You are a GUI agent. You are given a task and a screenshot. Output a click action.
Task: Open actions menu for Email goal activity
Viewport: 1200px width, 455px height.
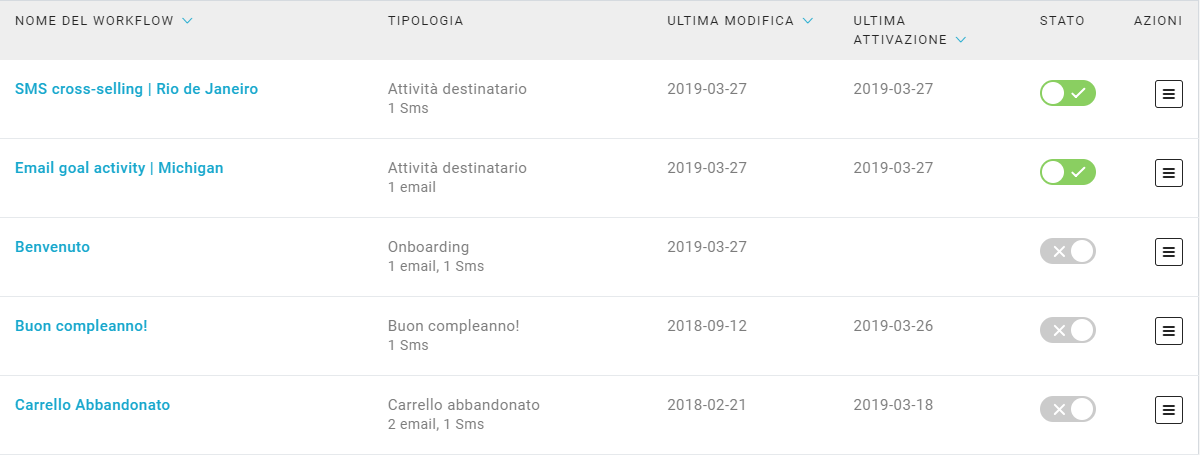tap(1167, 173)
